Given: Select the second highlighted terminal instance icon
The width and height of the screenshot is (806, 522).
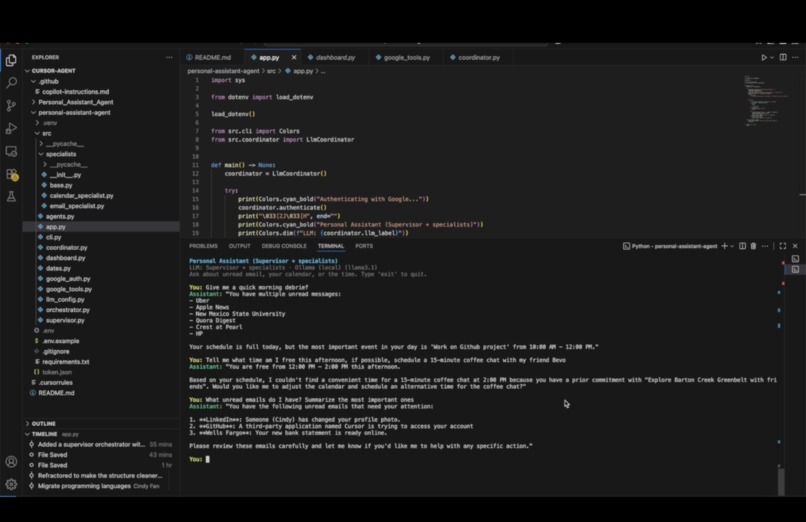Looking at the screenshot, I should [795, 269].
